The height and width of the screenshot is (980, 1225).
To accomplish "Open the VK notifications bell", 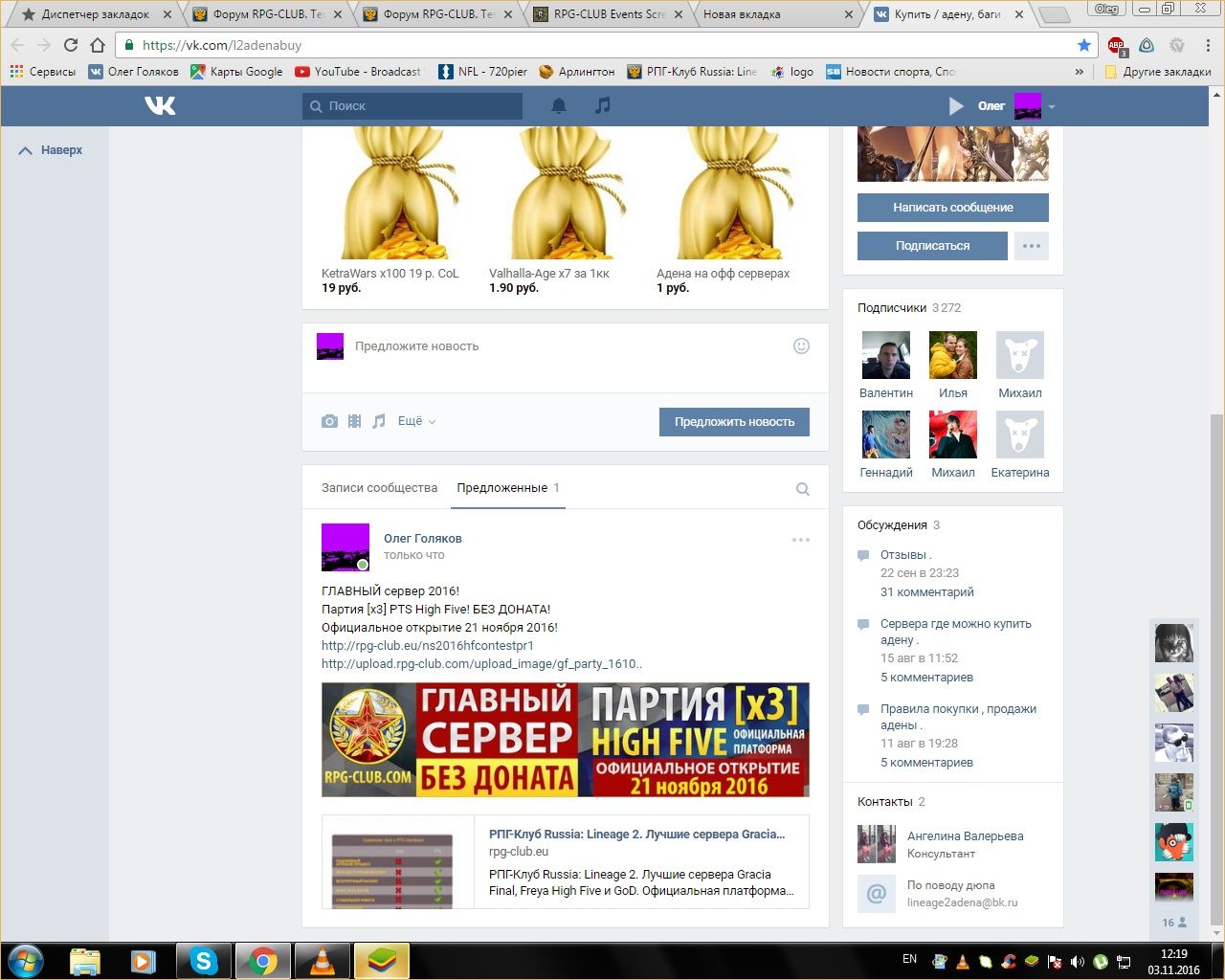I will tap(559, 106).
